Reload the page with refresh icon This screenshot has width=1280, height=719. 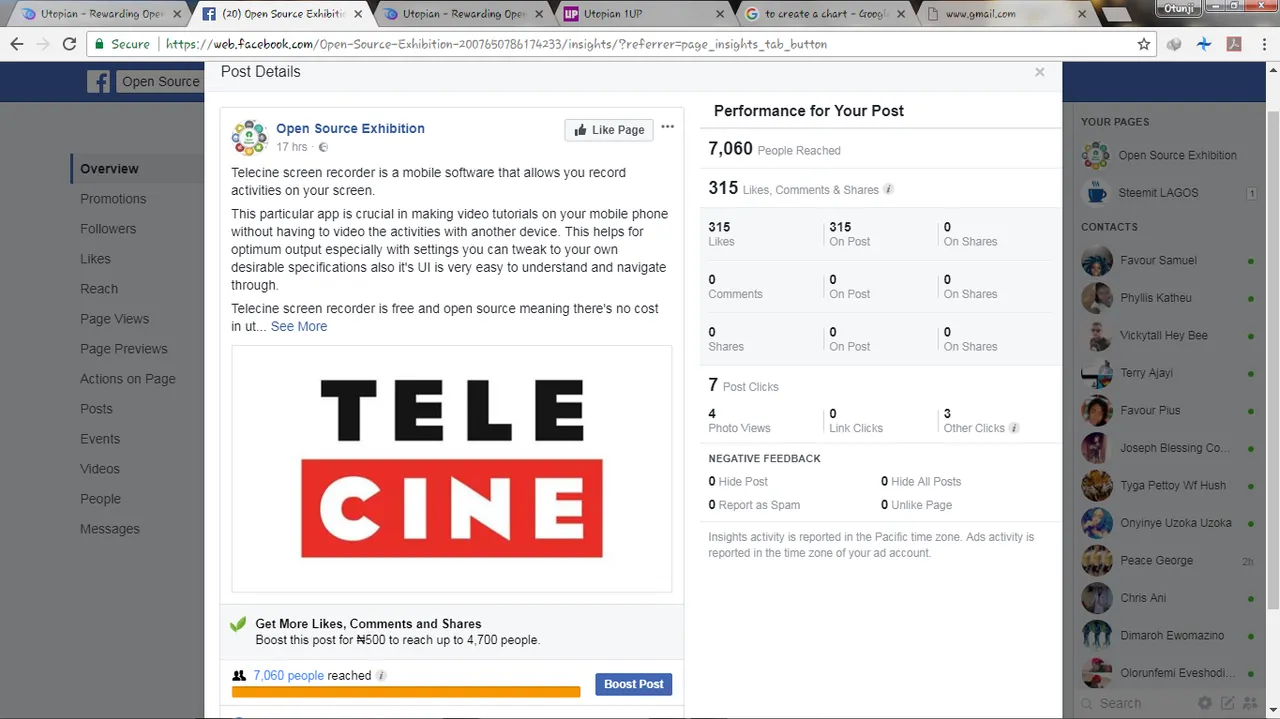69,44
